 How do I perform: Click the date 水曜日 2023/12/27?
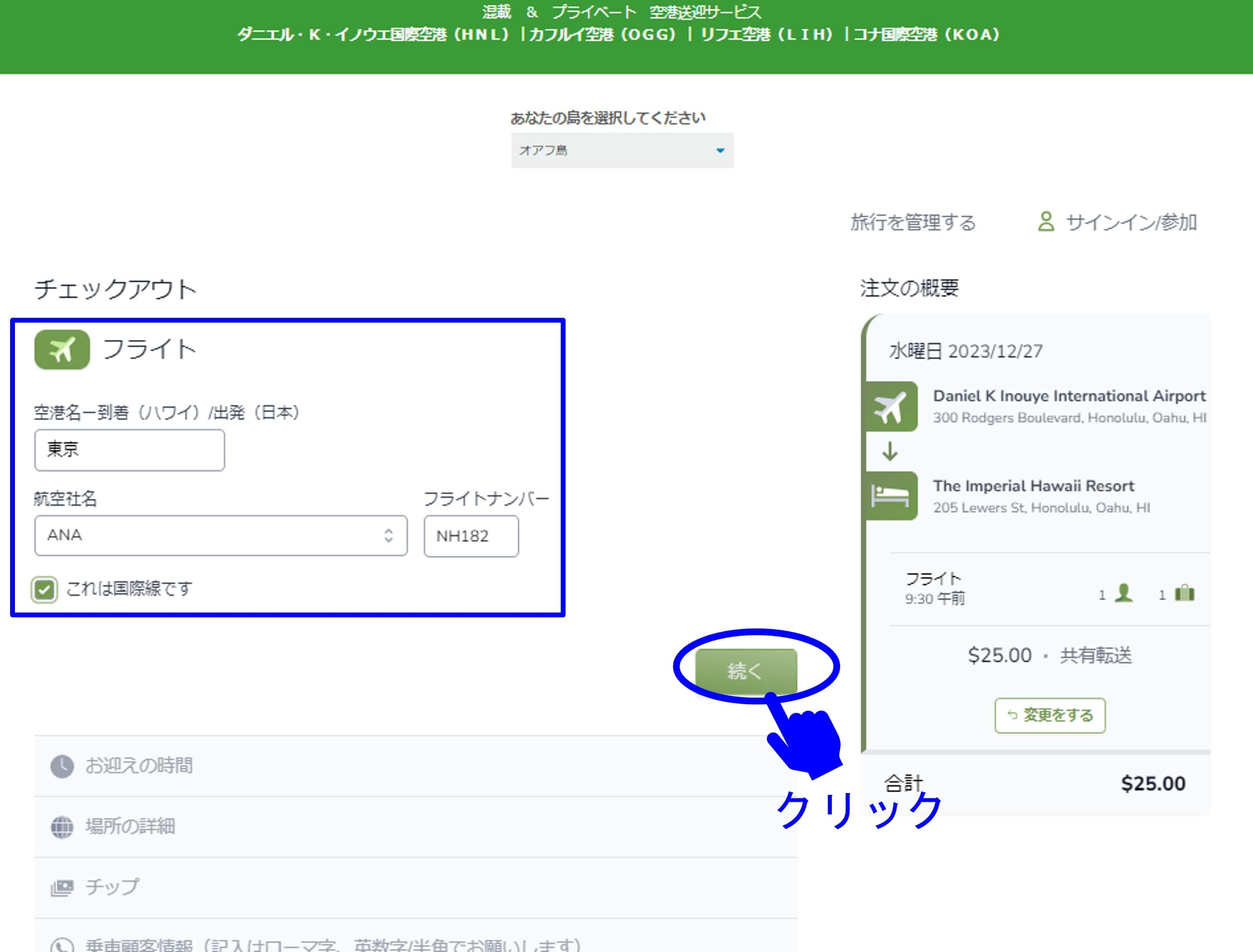click(x=965, y=352)
